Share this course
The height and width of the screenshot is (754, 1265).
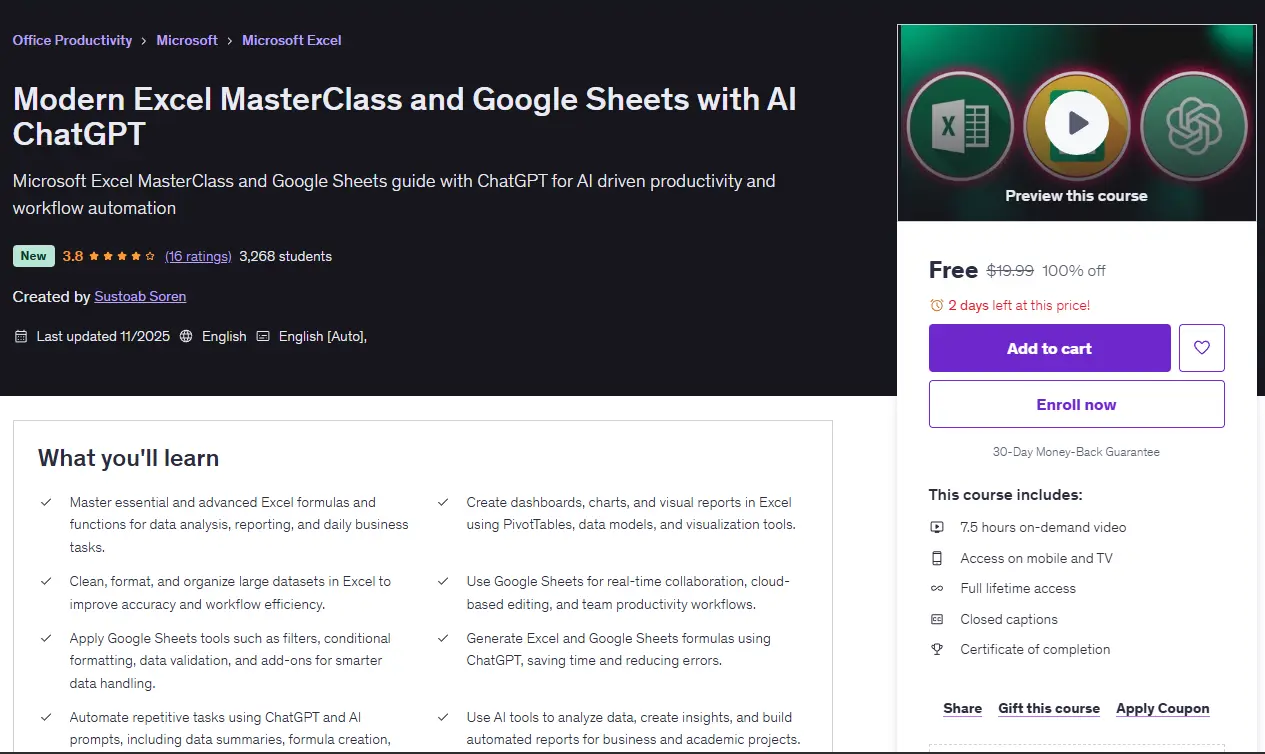(962, 708)
